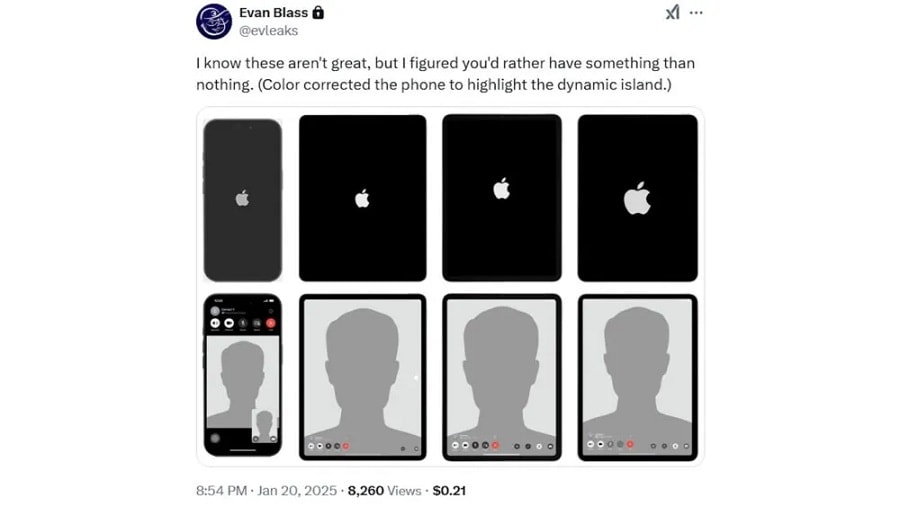The image size is (900, 506).
Task: Click Evan Blass's profile avatar
Action: 214,21
